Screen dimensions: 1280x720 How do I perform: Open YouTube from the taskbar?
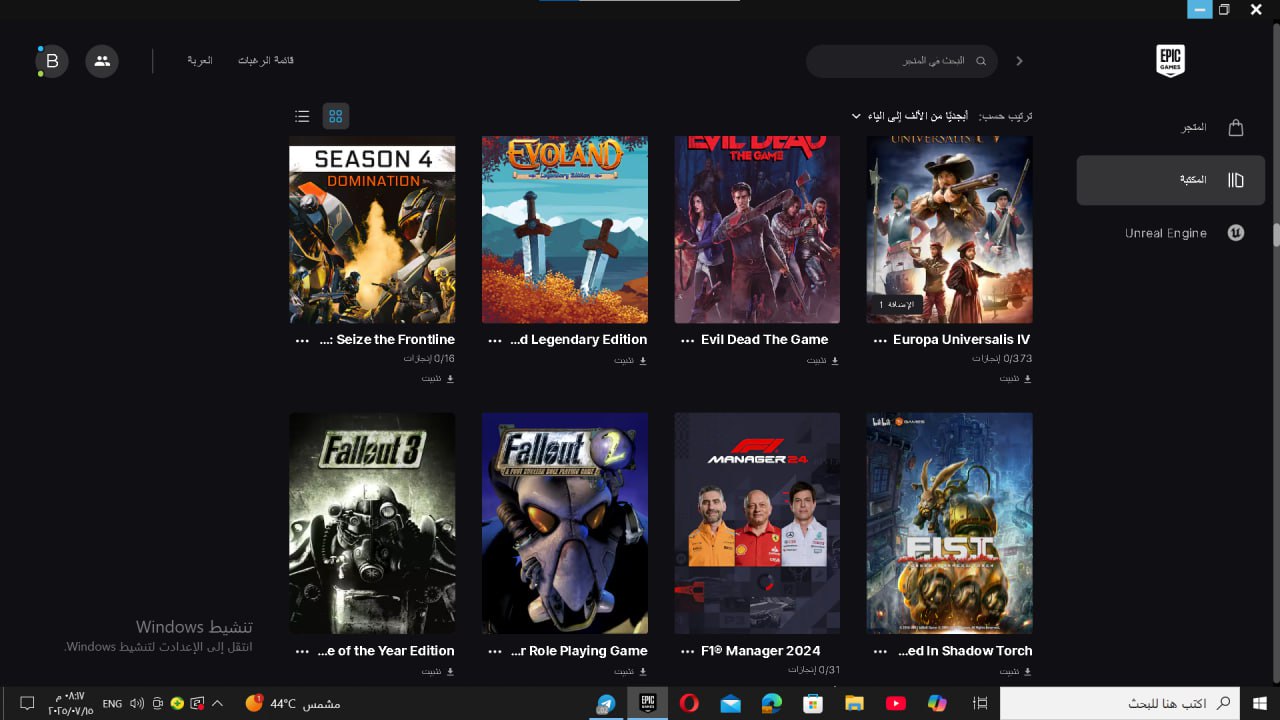click(x=896, y=703)
